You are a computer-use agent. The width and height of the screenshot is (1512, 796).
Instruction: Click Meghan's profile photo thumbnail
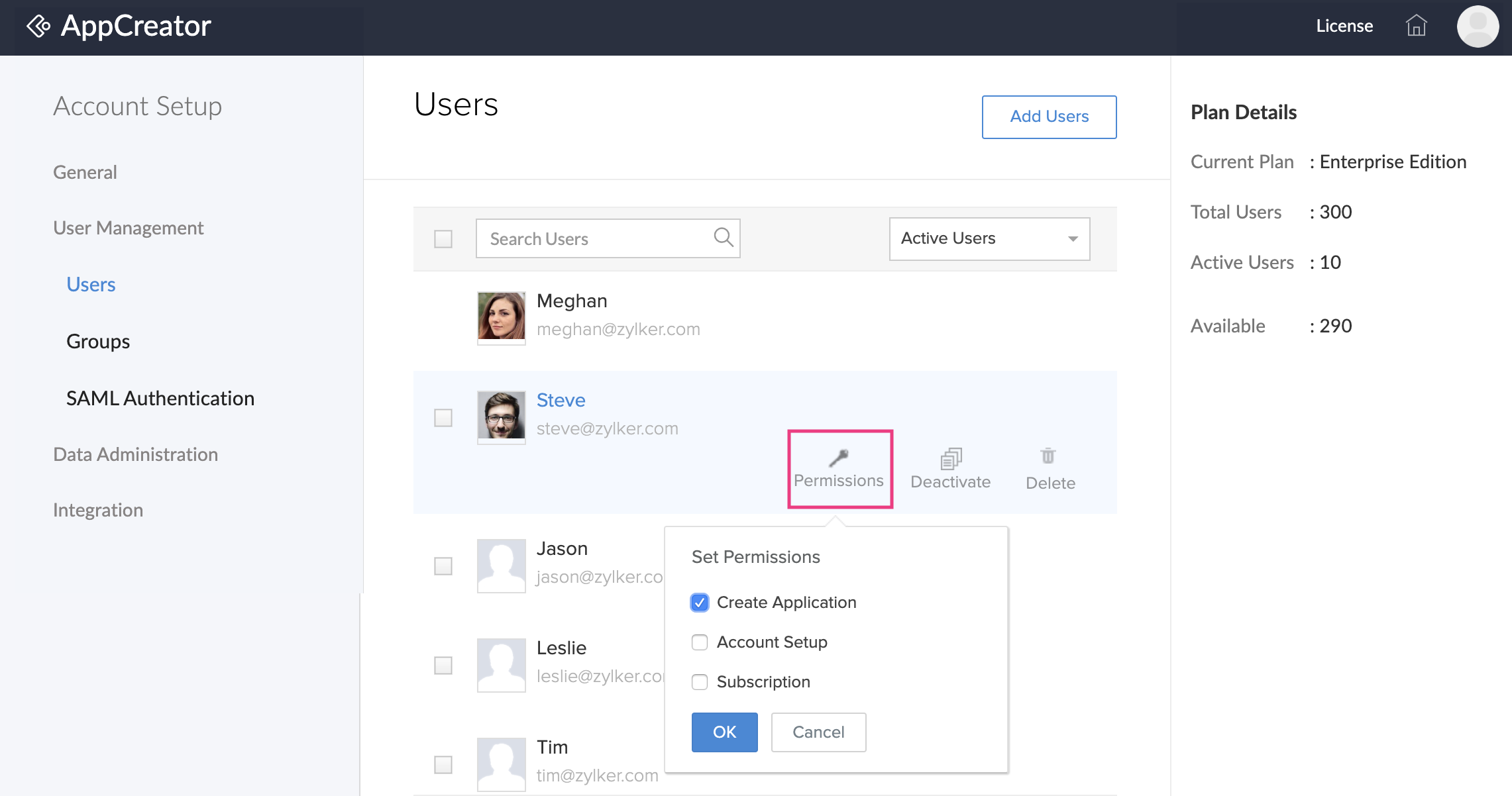[501, 317]
